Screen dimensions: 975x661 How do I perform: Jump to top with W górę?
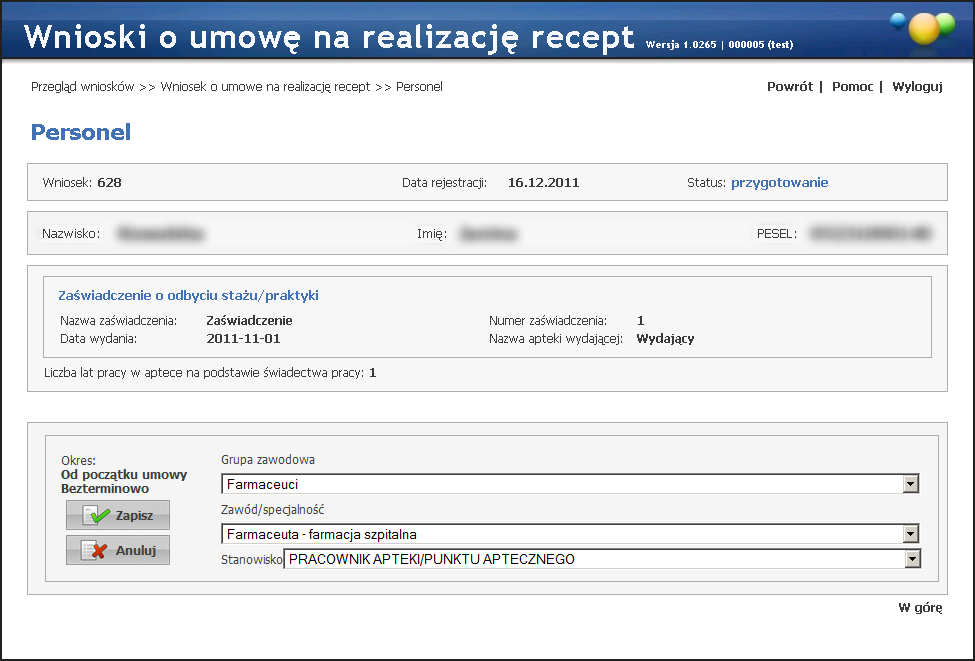(919, 607)
